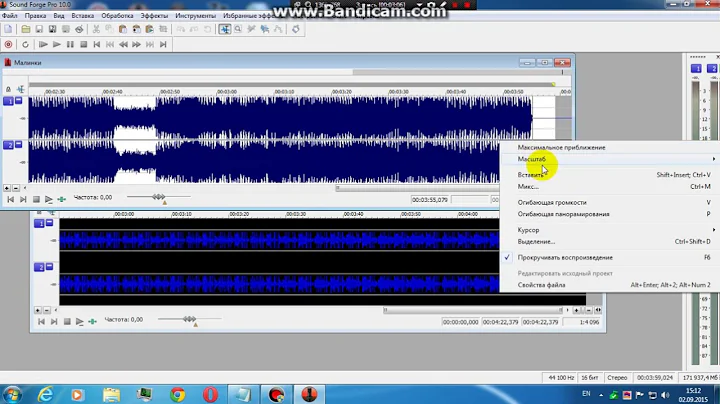Toggle channel 2 button in Малинки window
The height and width of the screenshot is (404, 720).
[8, 145]
